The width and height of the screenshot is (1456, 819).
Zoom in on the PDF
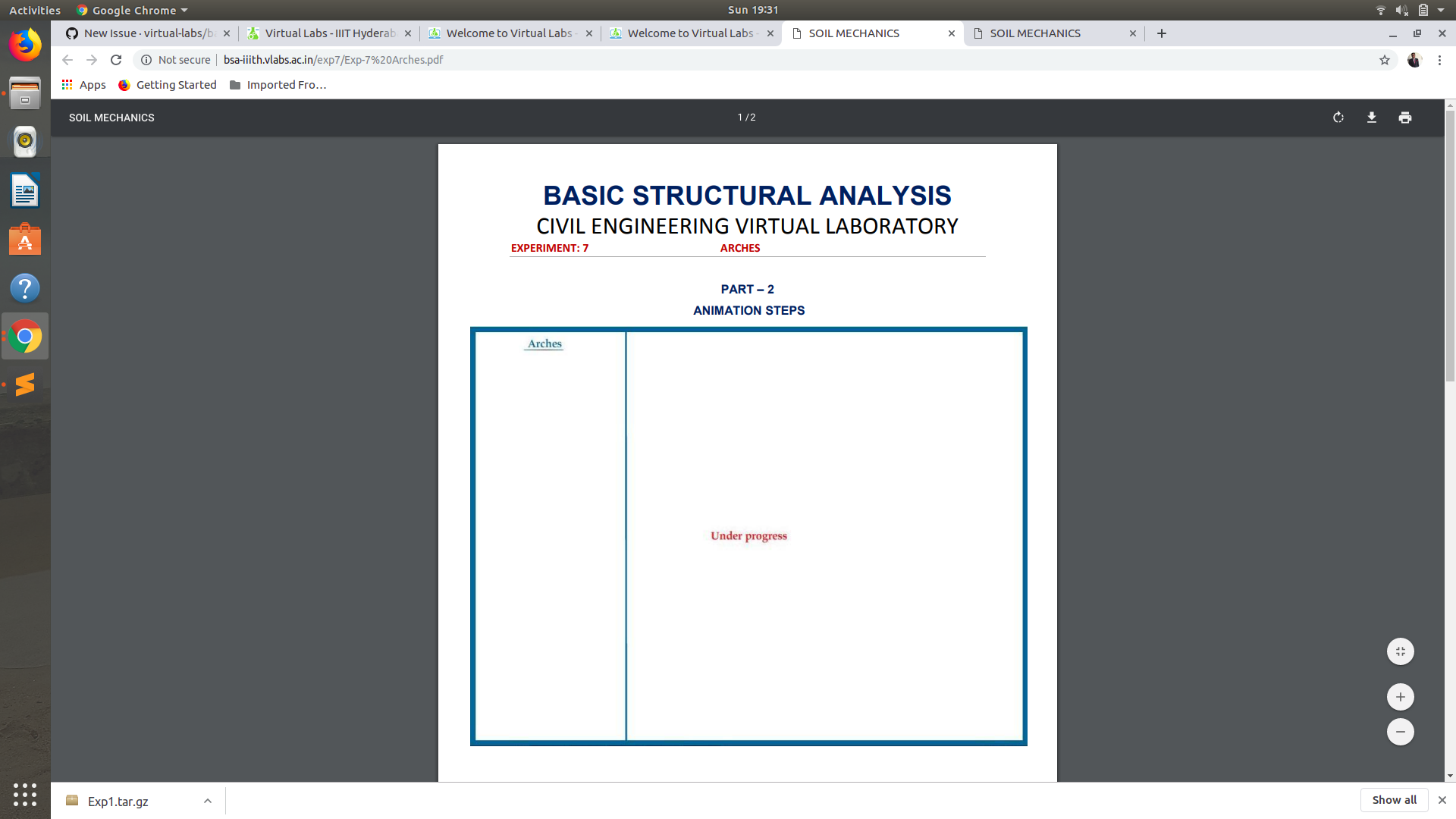pos(1400,696)
